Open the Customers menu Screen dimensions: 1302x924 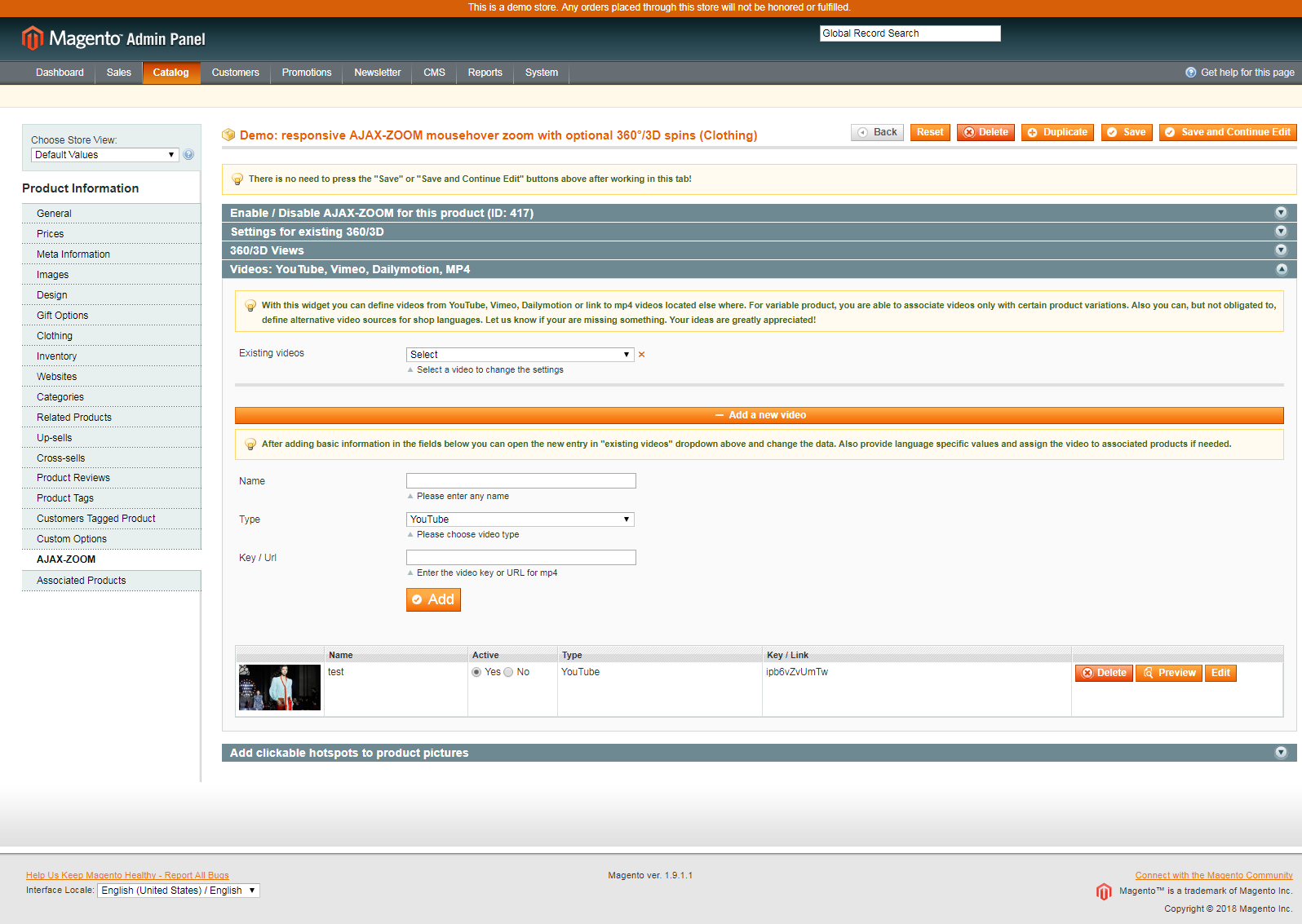point(236,73)
